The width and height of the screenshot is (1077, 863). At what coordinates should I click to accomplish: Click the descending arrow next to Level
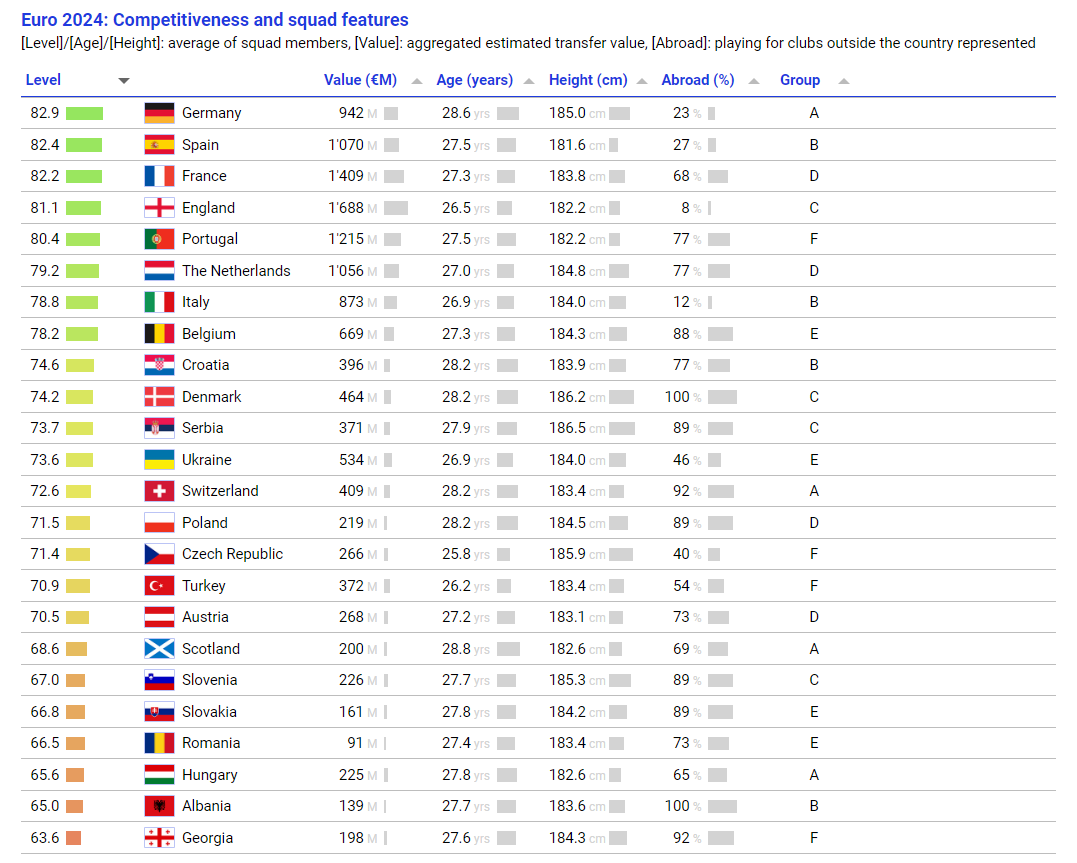(x=124, y=81)
